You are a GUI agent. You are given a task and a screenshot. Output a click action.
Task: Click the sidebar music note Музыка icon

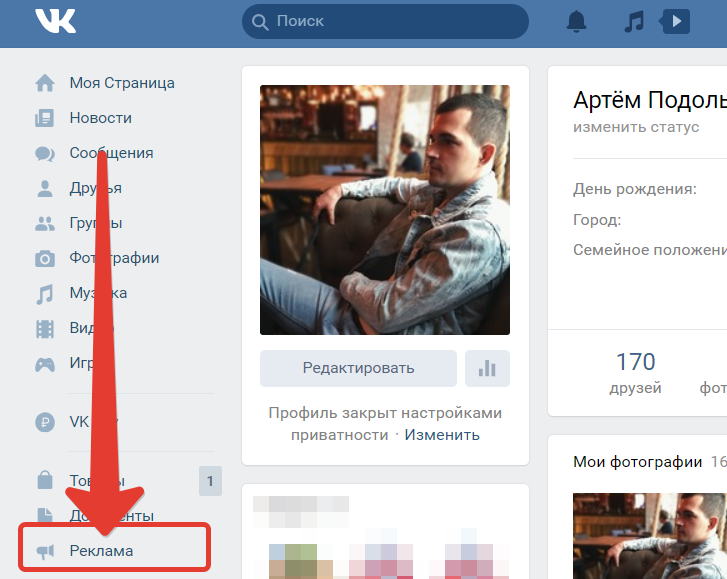click(45, 294)
